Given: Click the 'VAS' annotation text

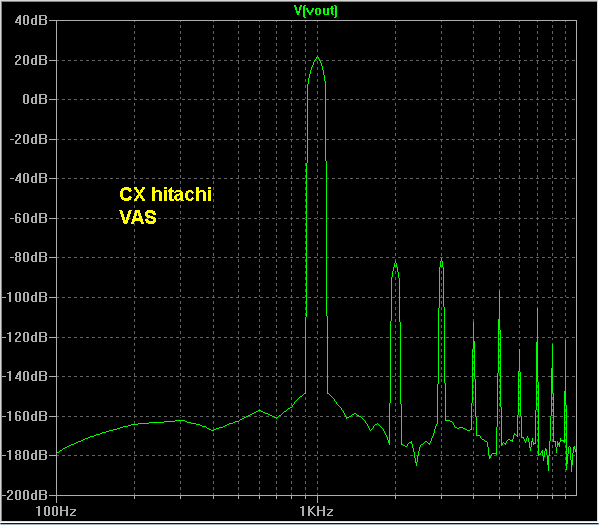Looking at the screenshot, I should [138, 217].
